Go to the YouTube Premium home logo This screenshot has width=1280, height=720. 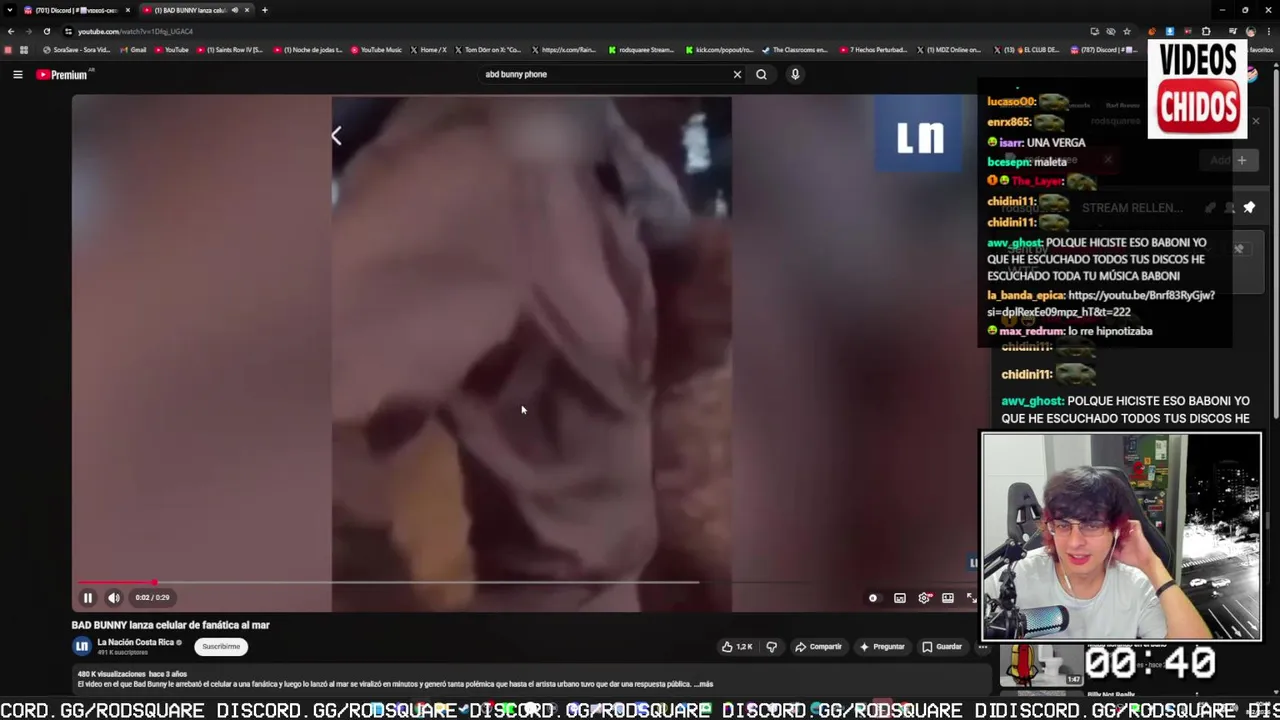pyautogui.click(x=62, y=74)
